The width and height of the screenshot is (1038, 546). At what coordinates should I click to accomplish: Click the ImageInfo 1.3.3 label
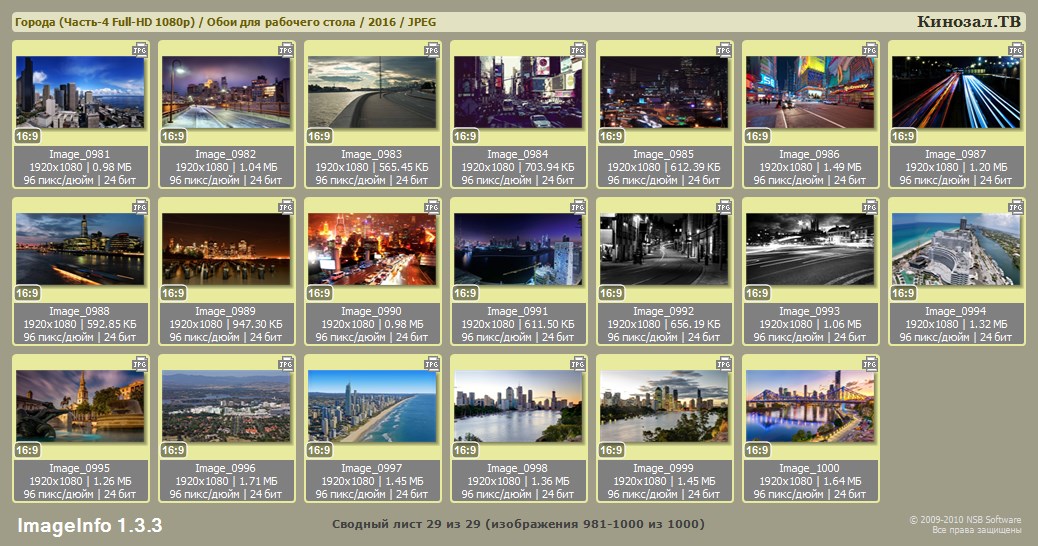click(90, 526)
